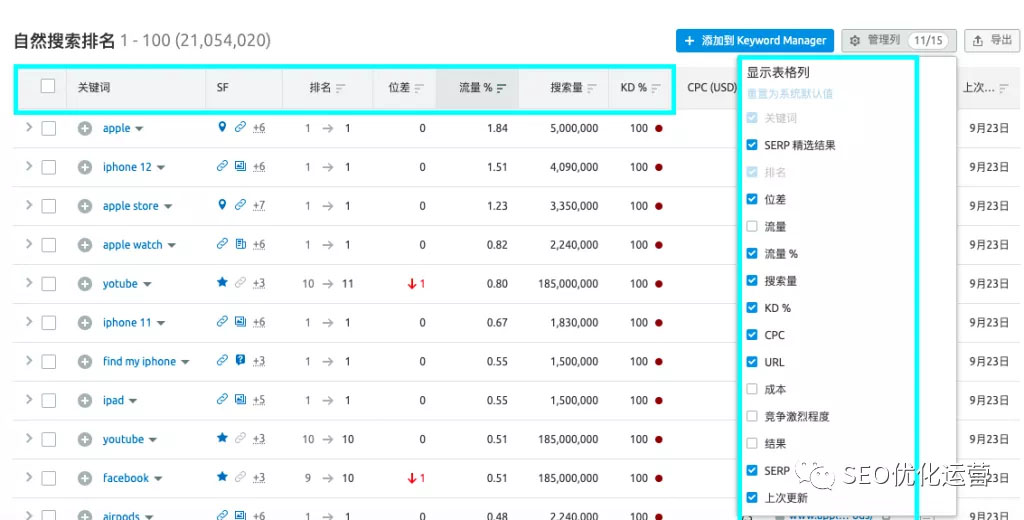Open the 管理列 column manager
Image resolution: width=1024 pixels, height=520 pixels.
click(898, 41)
